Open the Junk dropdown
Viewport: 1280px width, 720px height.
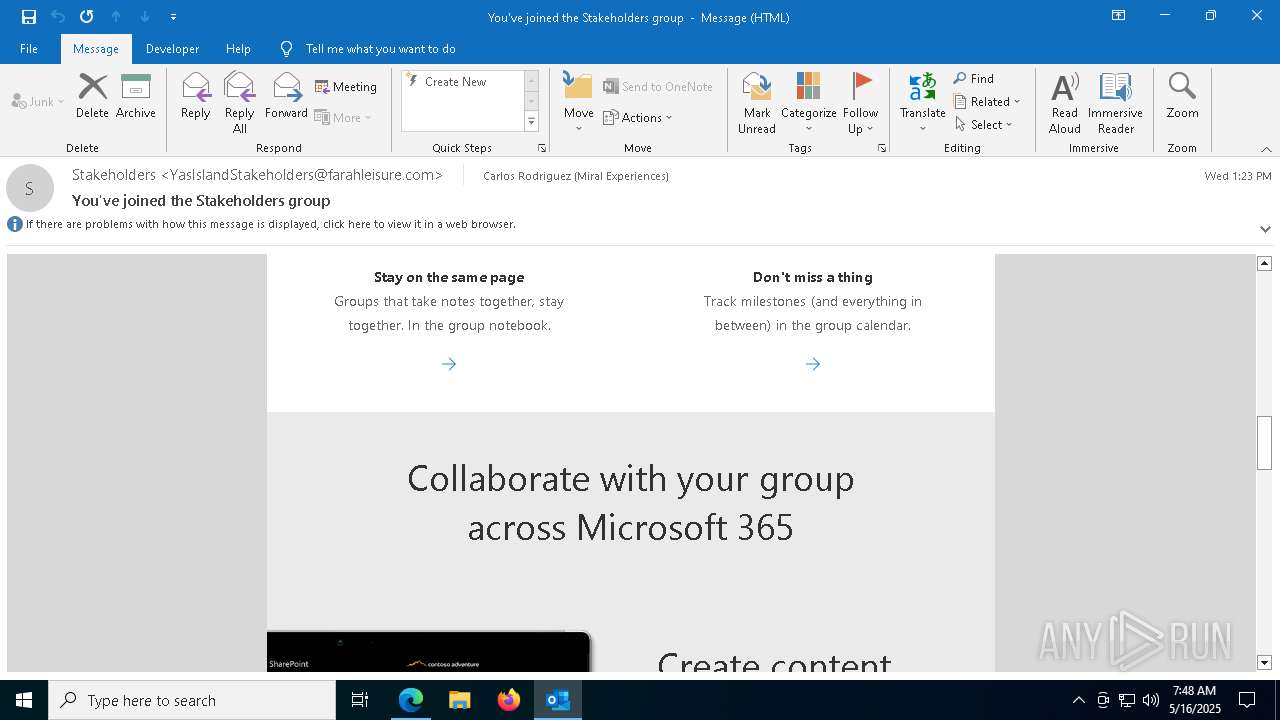tap(37, 101)
